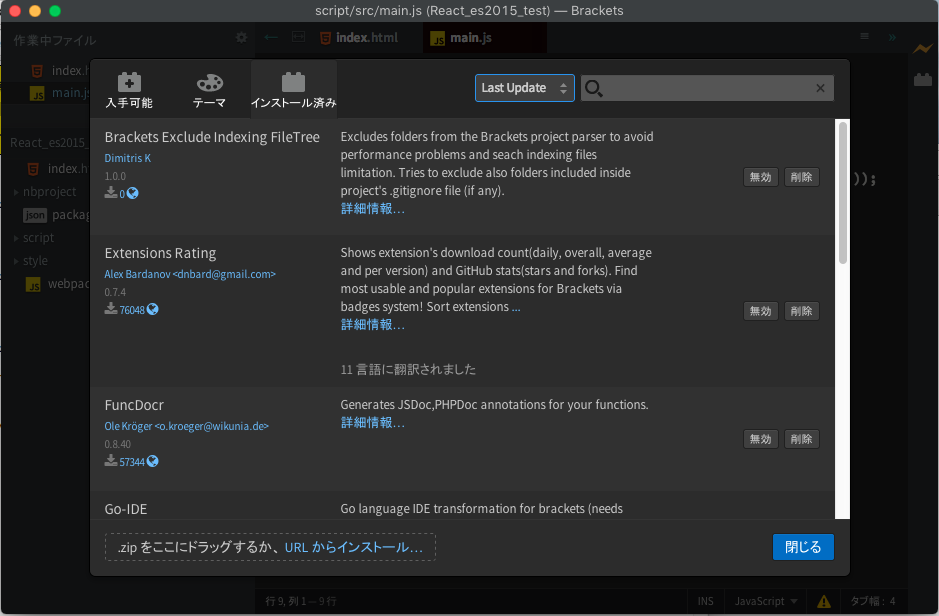Screen dimensions: 939x616
Task: Click the Go-IDE extension title
Action: tap(126, 509)
